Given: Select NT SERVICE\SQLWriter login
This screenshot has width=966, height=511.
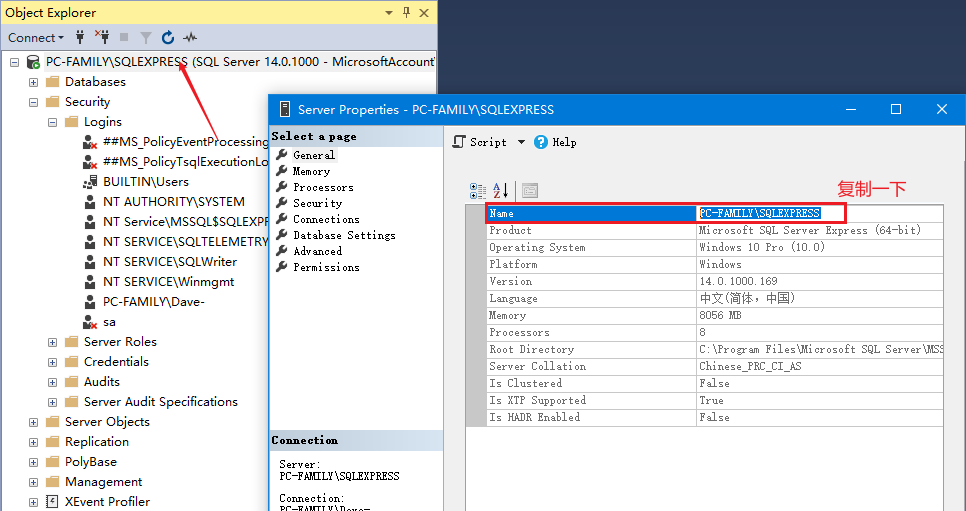Looking at the screenshot, I should click(170, 262).
